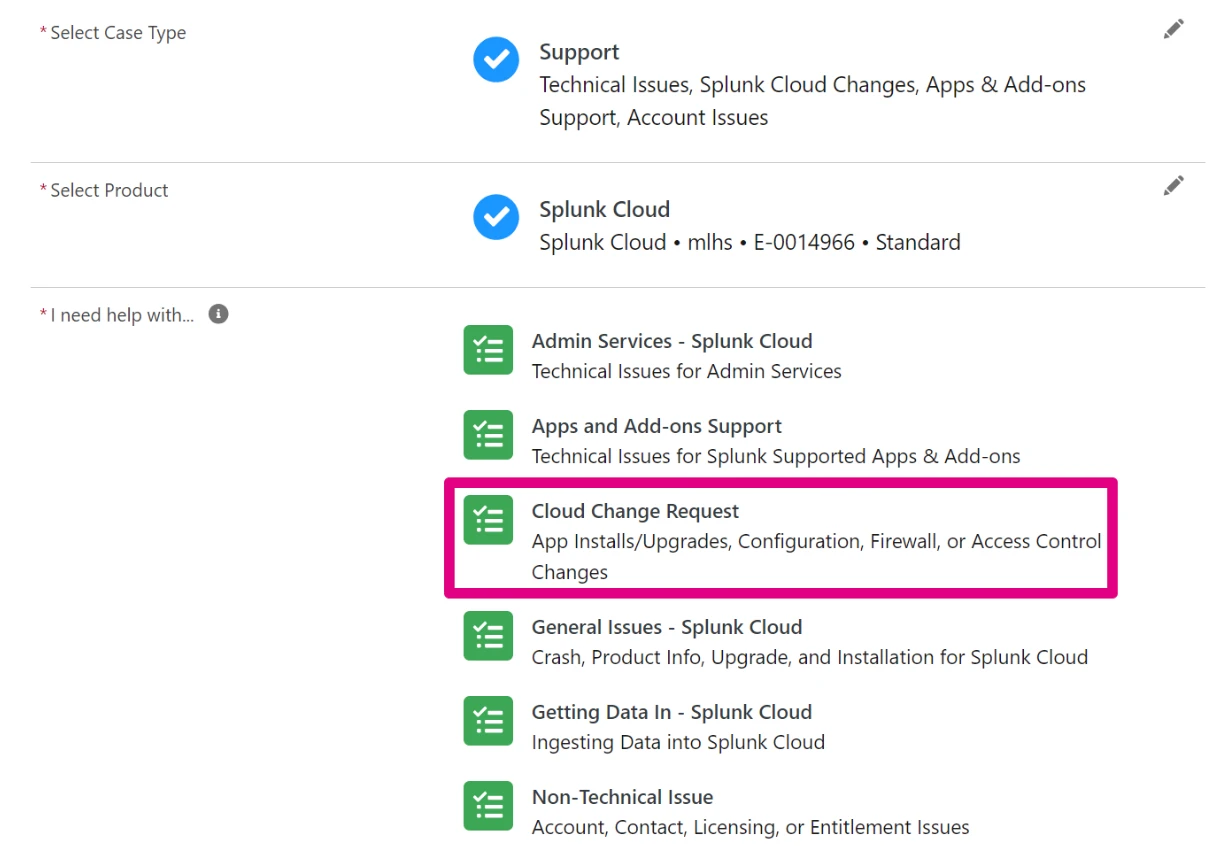The image size is (1216, 846).
Task: Click the Admin Services checklist icon
Action: [x=488, y=350]
